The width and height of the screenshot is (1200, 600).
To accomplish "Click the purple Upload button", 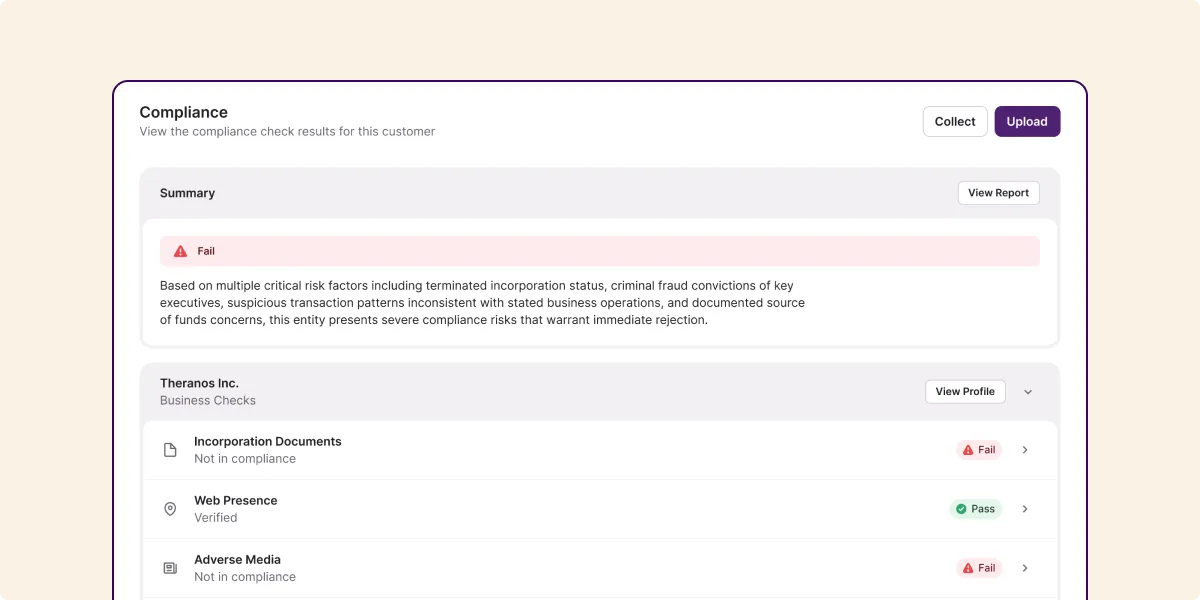I will point(1027,122).
